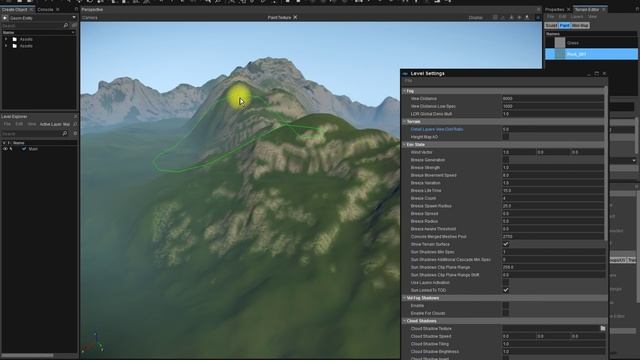Close the Paint Texture tool tag

point(295,17)
